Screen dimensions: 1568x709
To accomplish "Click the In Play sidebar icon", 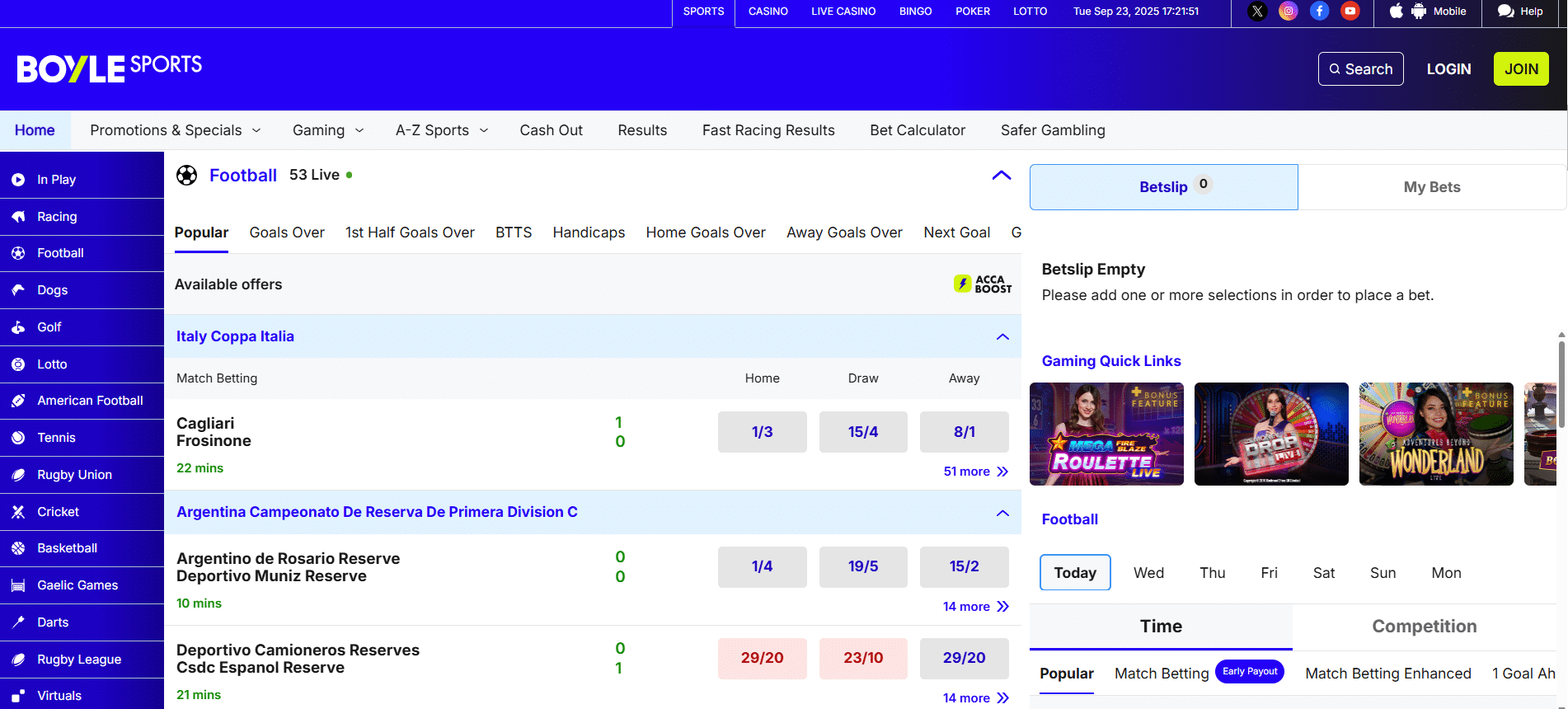I will pyautogui.click(x=18, y=180).
